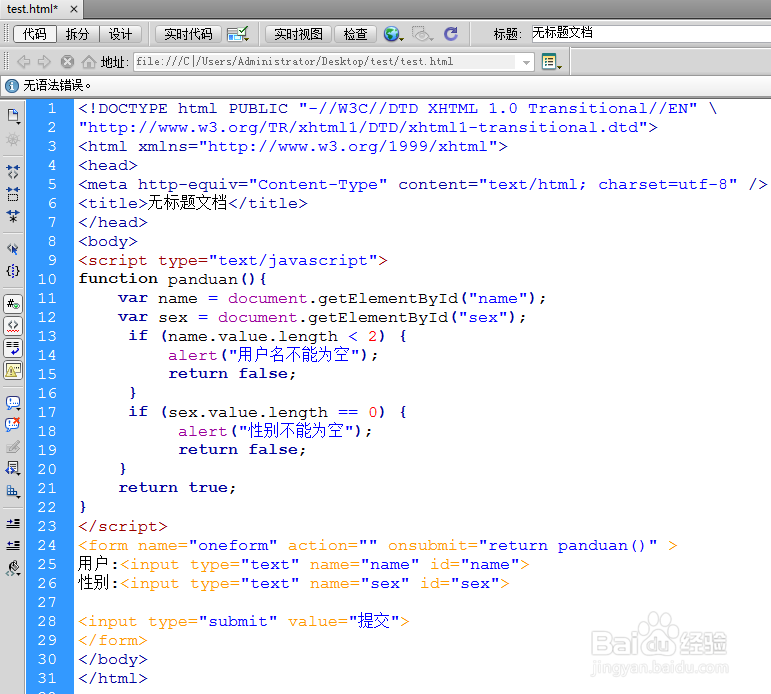The height and width of the screenshot is (694, 771).
Task: Switch to 代码 (Code) view
Action: click(34, 34)
